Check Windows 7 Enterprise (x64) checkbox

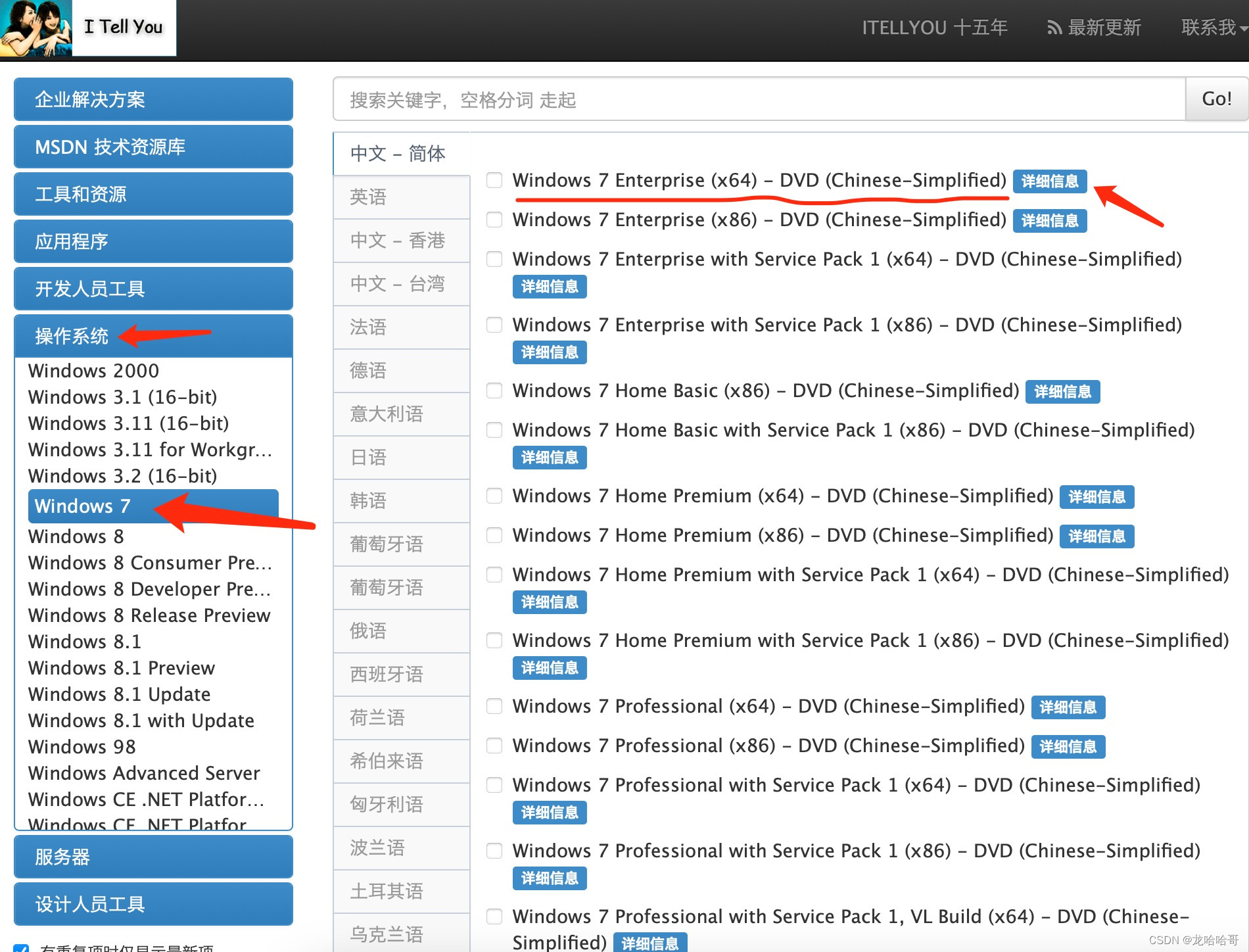[x=494, y=180]
